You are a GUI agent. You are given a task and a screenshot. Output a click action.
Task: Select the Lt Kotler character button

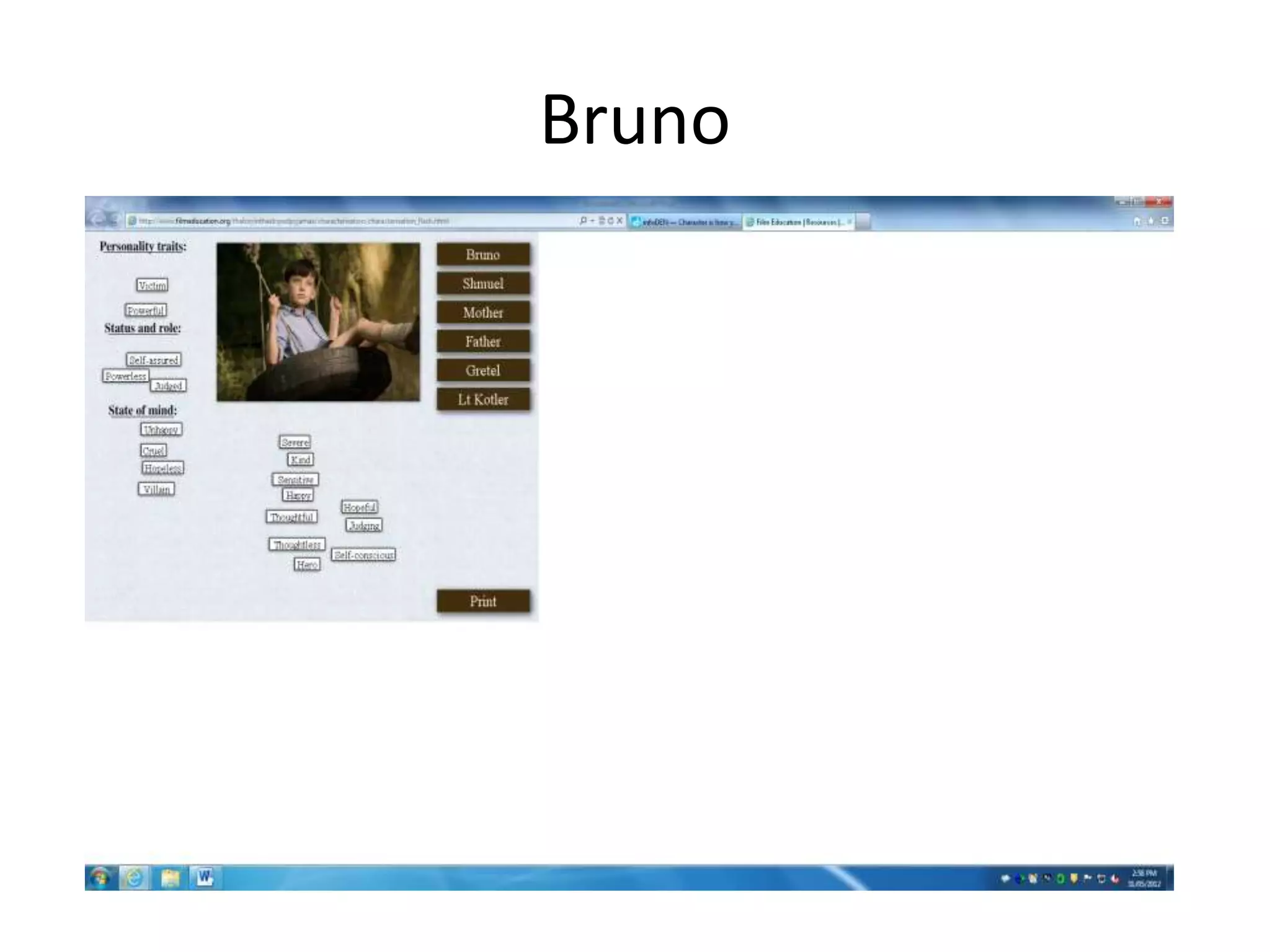click(x=483, y=400)
